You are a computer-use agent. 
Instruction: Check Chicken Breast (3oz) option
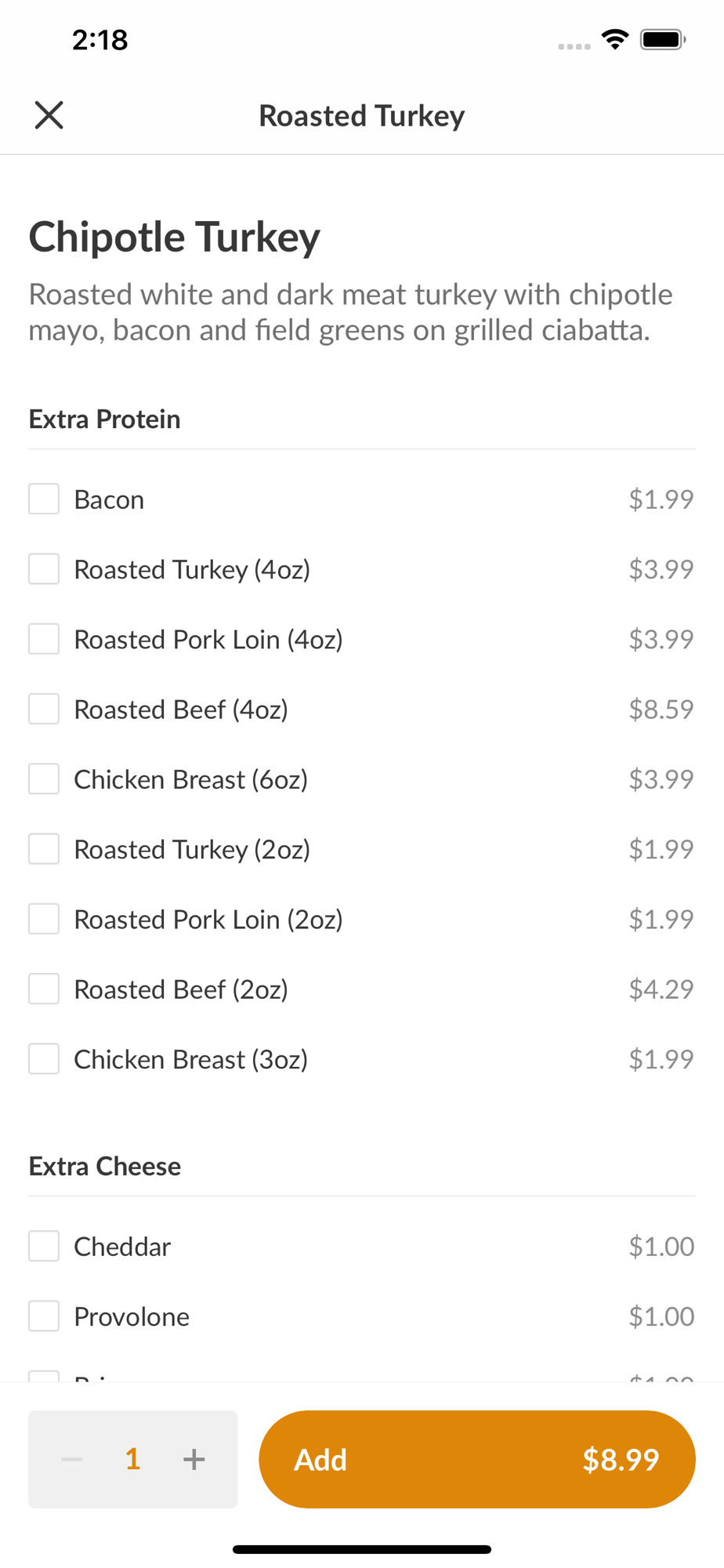click(x=44, y=1059)
